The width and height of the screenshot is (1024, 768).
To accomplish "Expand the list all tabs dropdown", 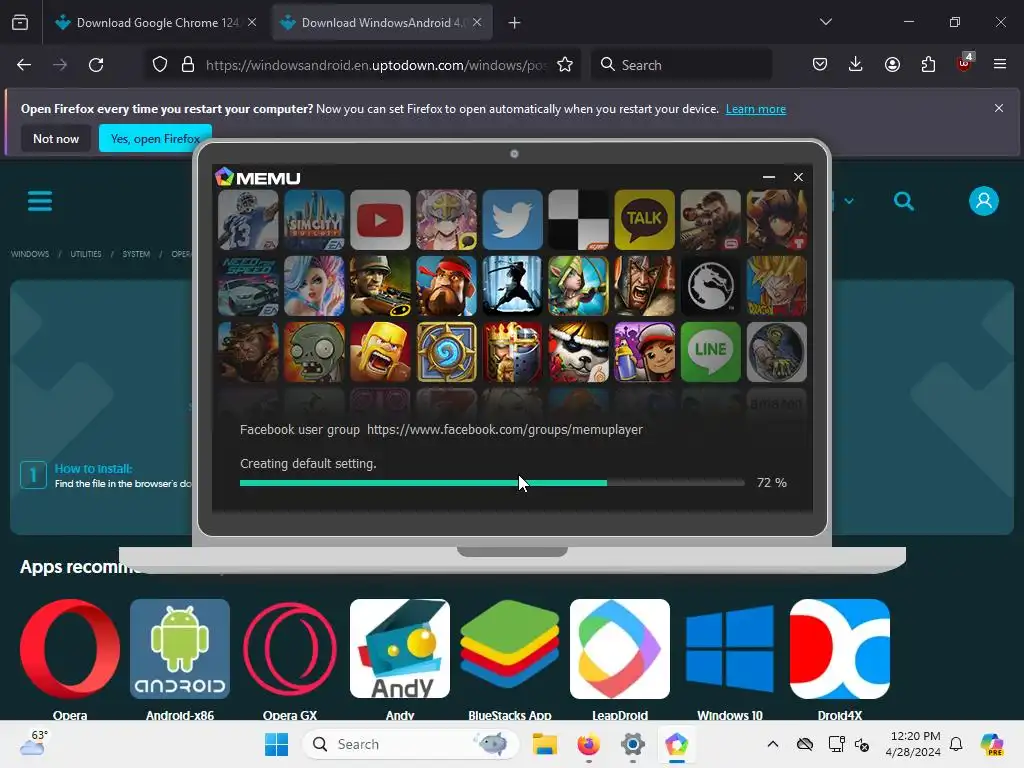I will [x=825, y=22].
